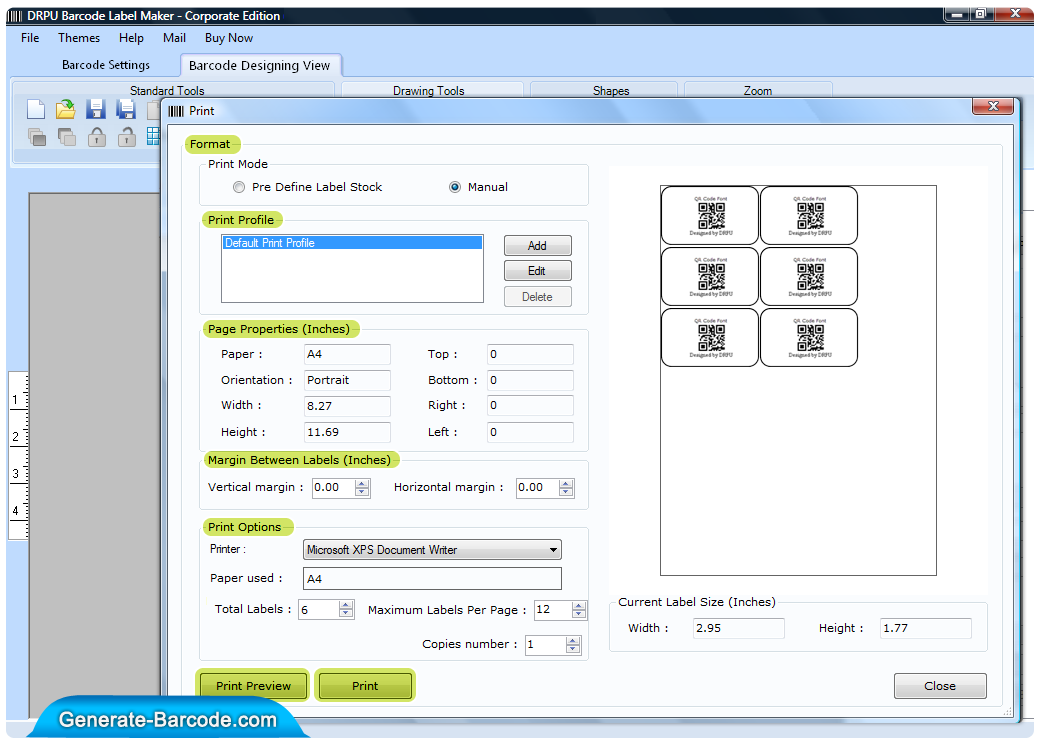Click the Edit print profile button
The height and width of the screenshot is (744, 1045).
tap(537, 271)
